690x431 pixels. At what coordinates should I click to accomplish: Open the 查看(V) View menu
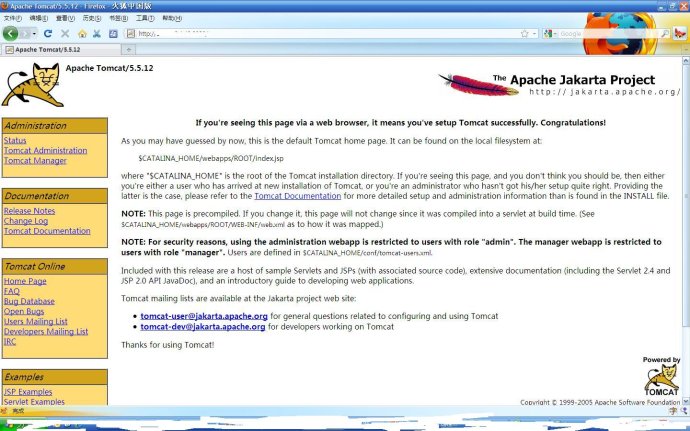click(x=65, y=18)
